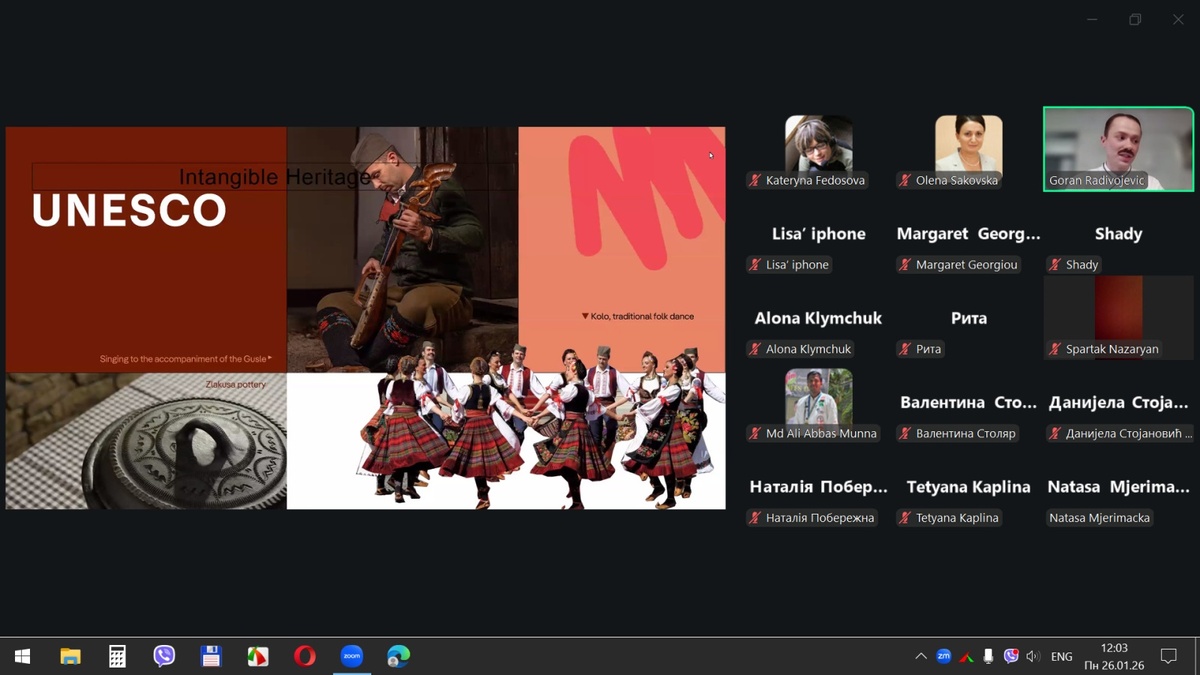Open the clock and date calendar flyout

click(1113, 656)
